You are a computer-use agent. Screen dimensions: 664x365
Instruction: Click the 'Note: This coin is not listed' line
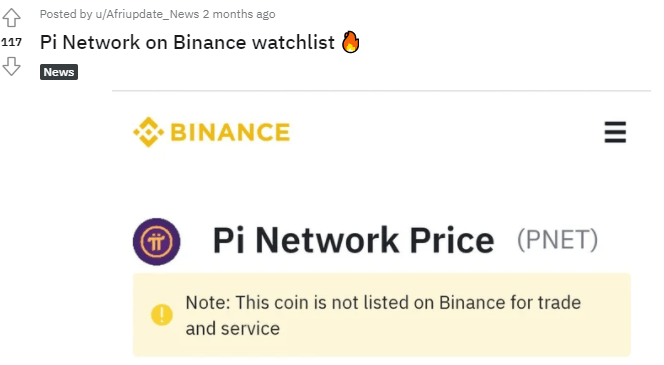(x=383, y=303)
